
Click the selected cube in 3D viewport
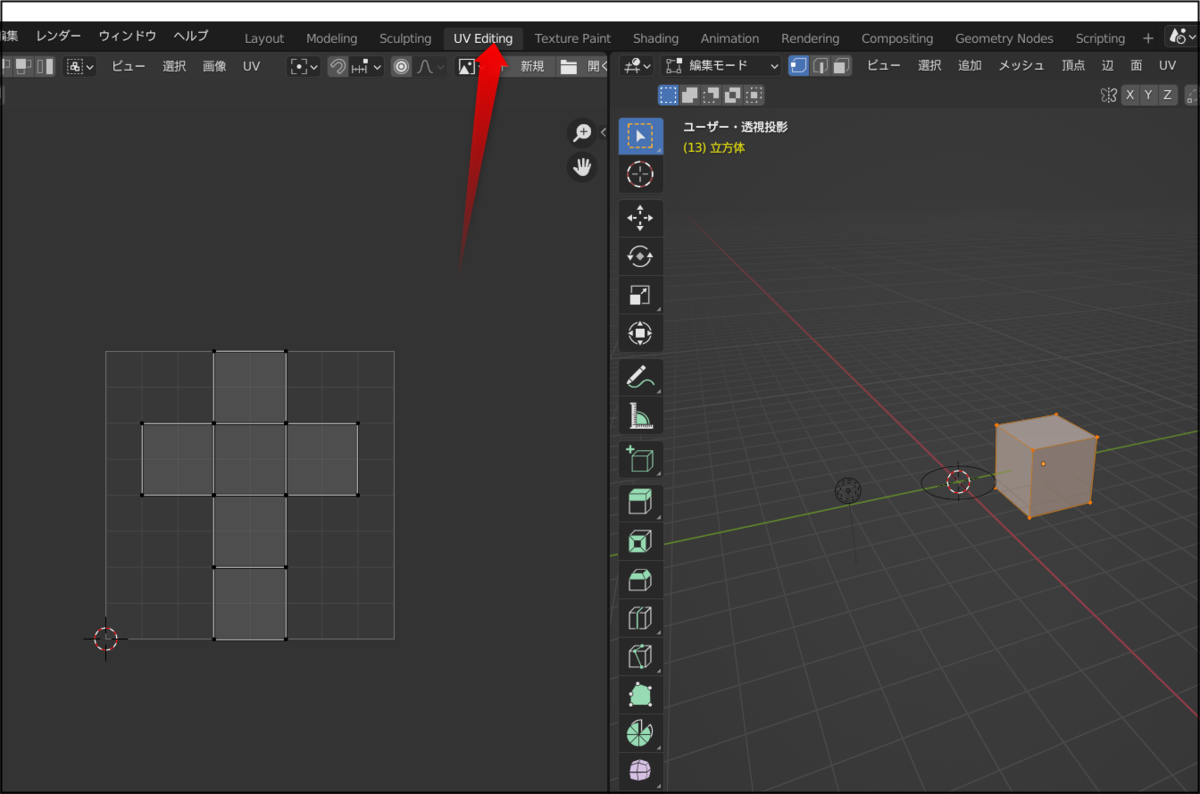(1045, 465)
